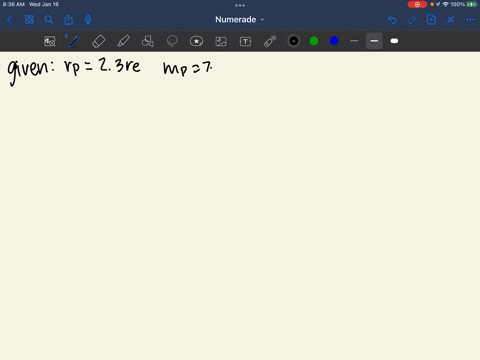Screen dimensions: 480x360
Task: Open the search magnifier
Action: point(49,20)
